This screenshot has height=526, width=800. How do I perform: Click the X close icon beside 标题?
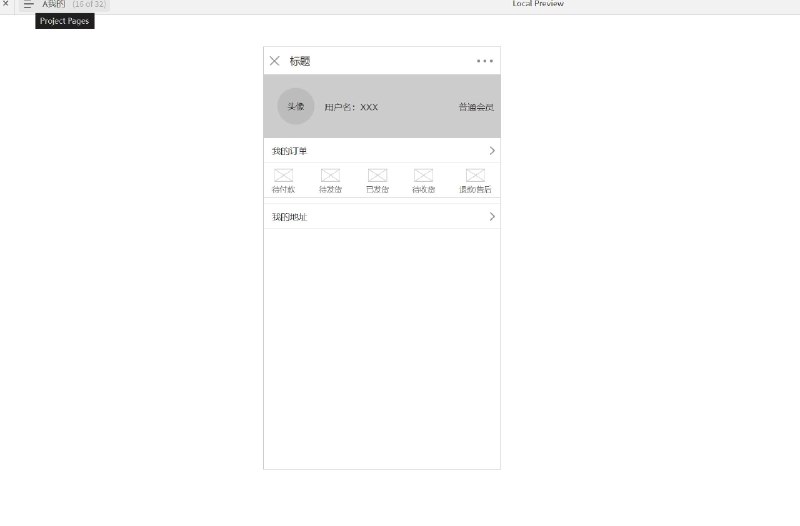coord(274,61)
